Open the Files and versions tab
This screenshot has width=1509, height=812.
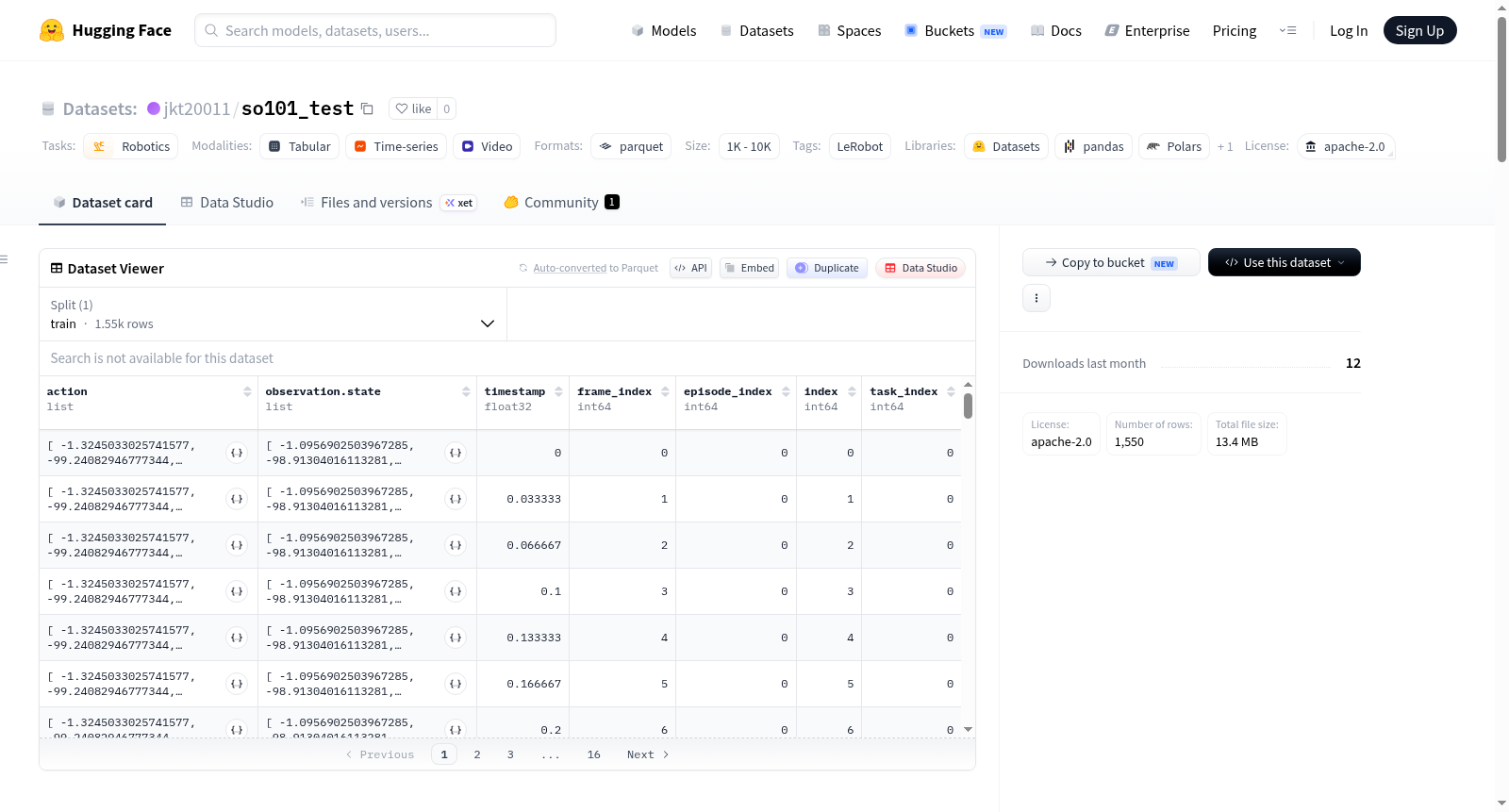pyautogui.click(x=388, y=202)
